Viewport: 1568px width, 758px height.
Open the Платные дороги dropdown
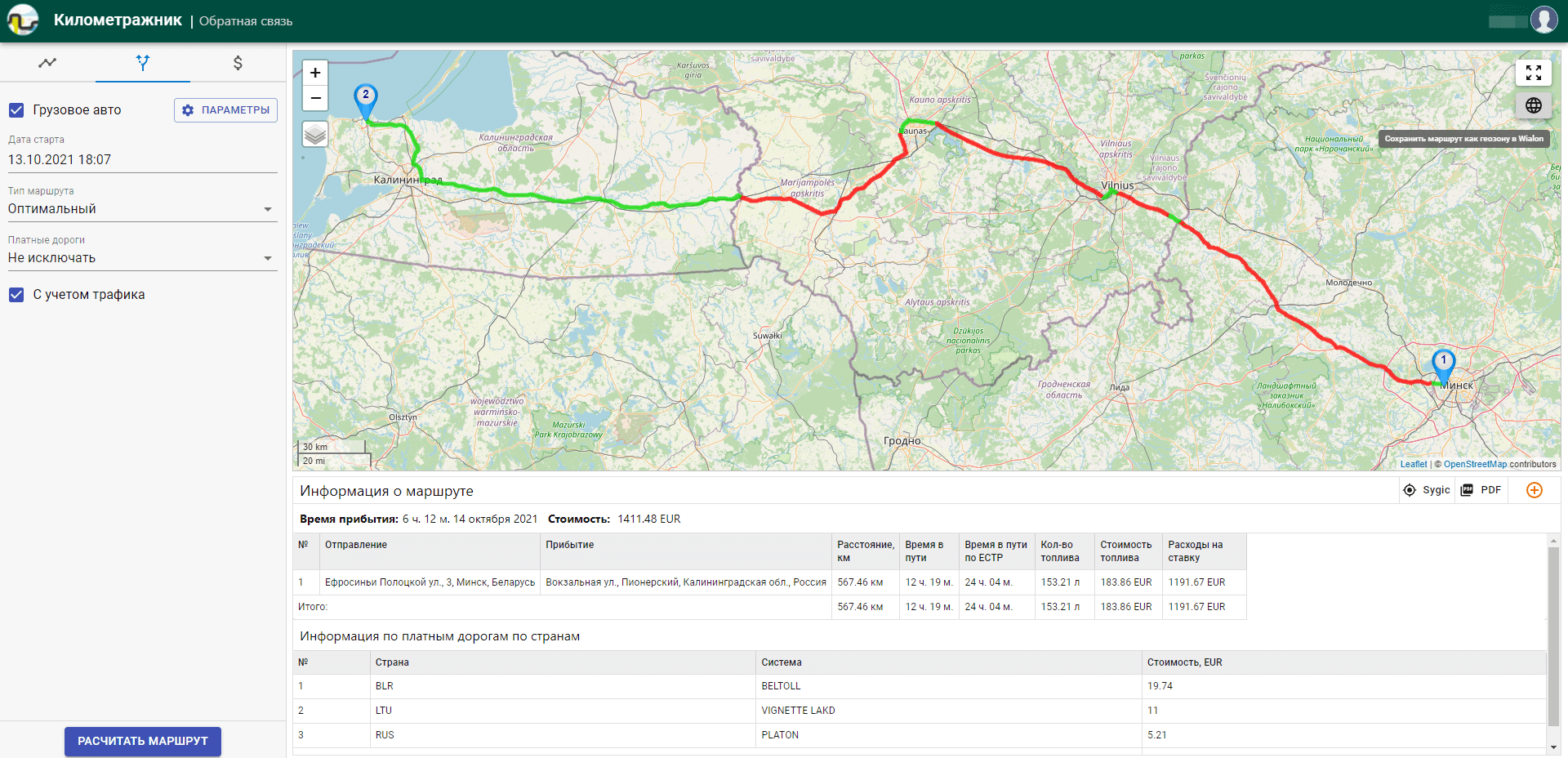(142, 258)
